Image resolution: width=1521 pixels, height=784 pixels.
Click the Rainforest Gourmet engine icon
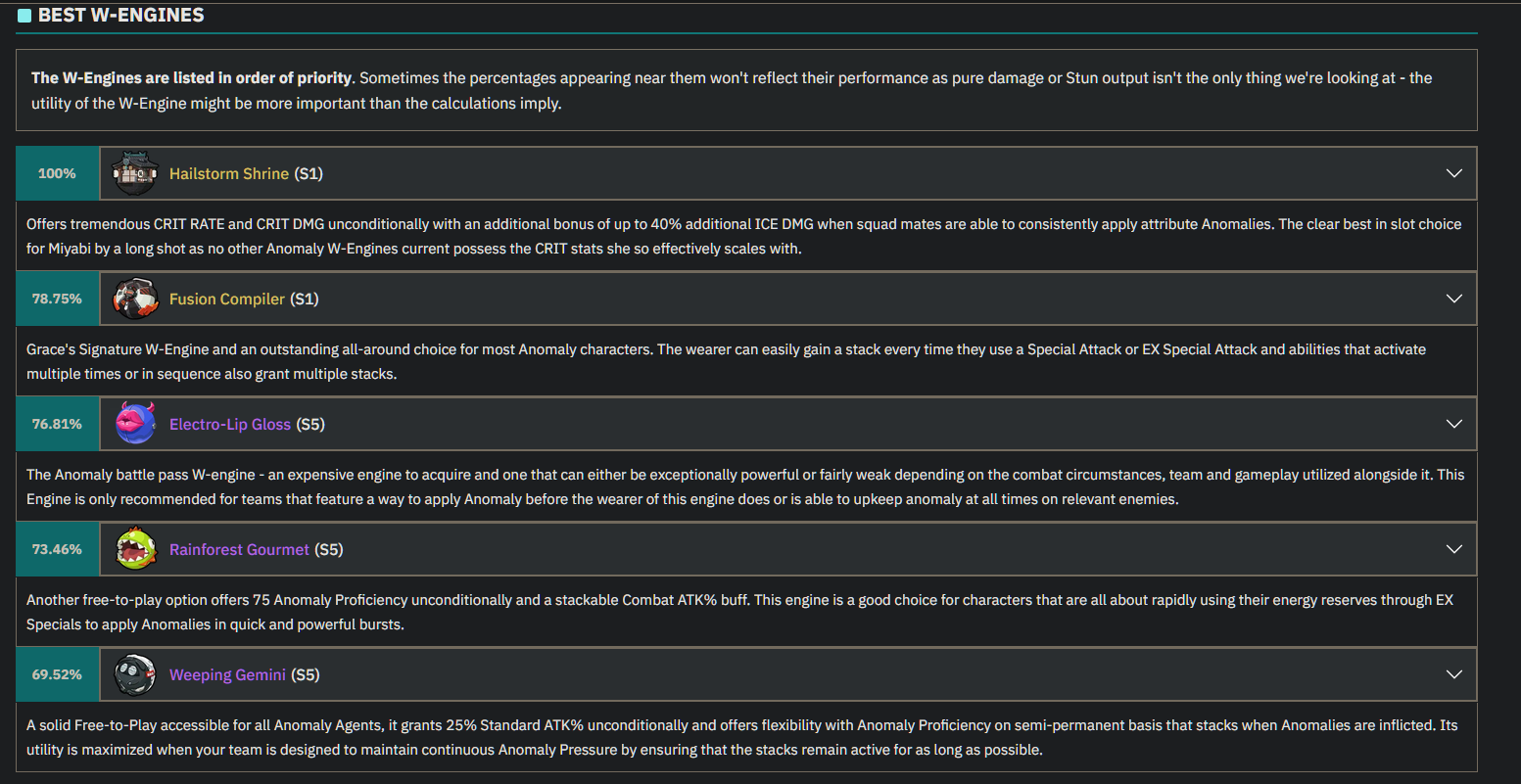[135, 549]
